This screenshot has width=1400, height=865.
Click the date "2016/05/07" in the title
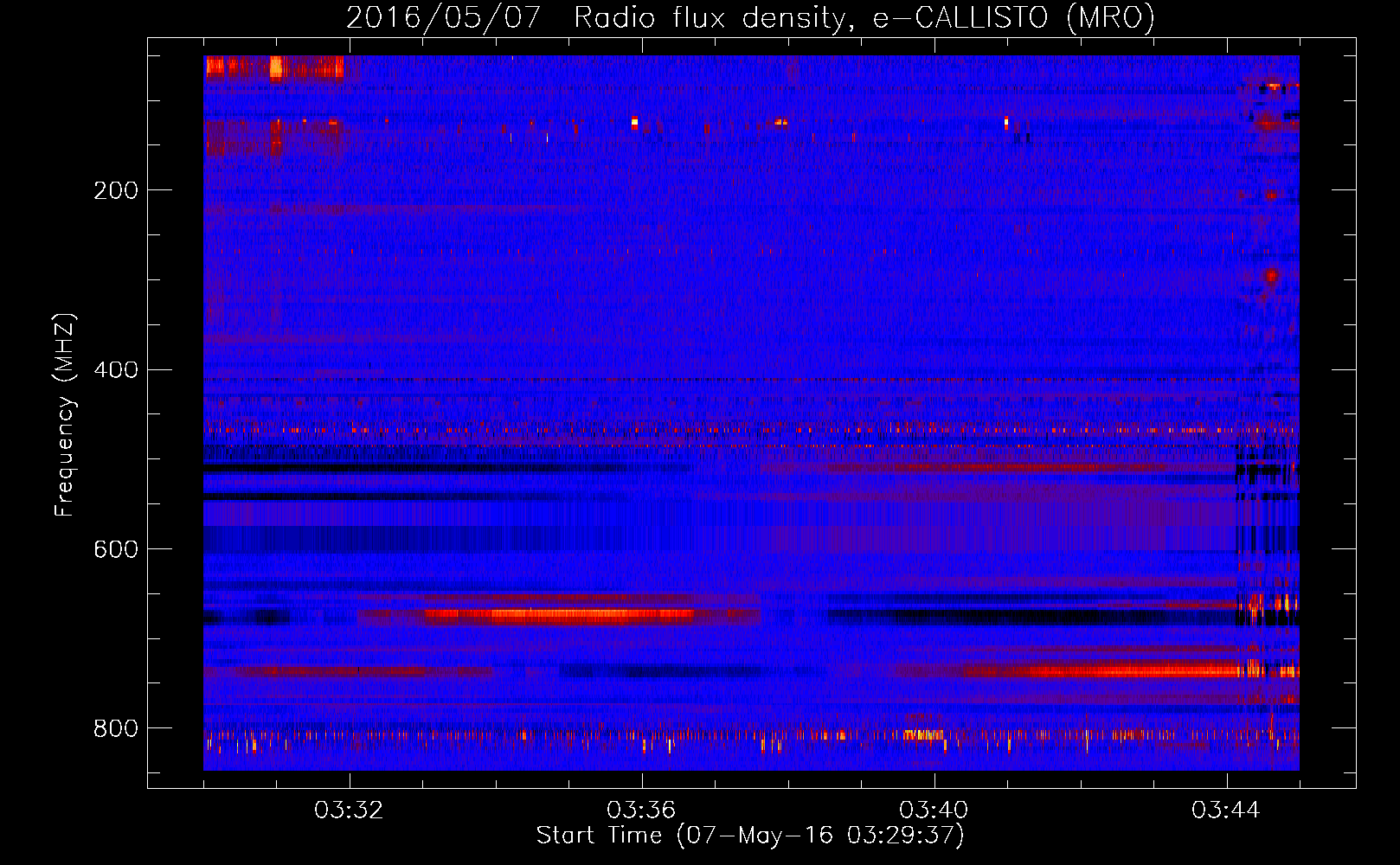tap(444, 17)
